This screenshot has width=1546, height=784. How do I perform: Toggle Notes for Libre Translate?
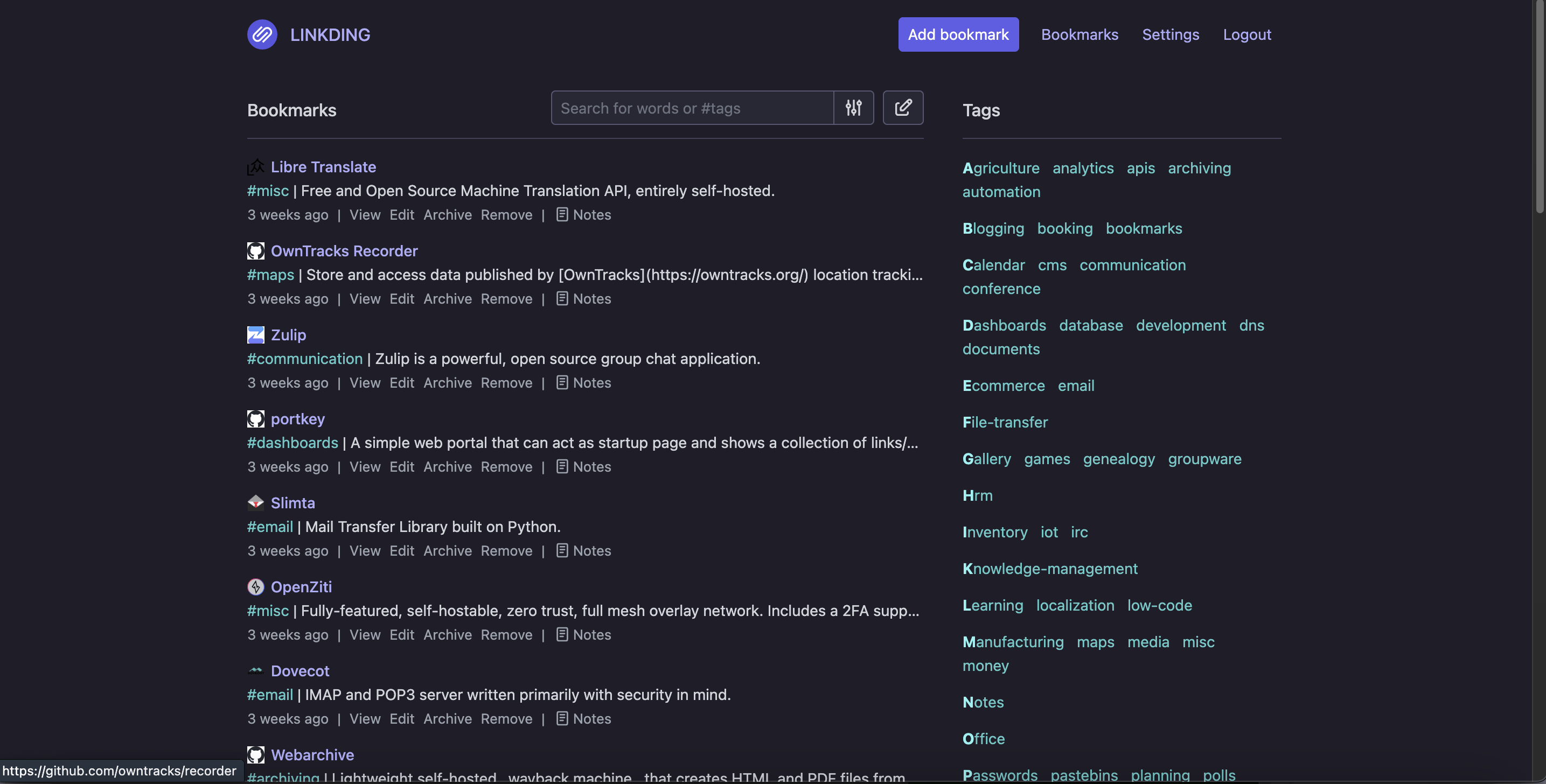point(583,215)
